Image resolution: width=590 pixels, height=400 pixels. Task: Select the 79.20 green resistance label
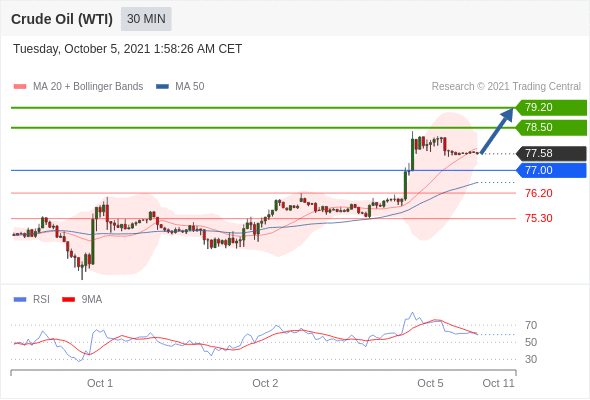pos(551,107)
